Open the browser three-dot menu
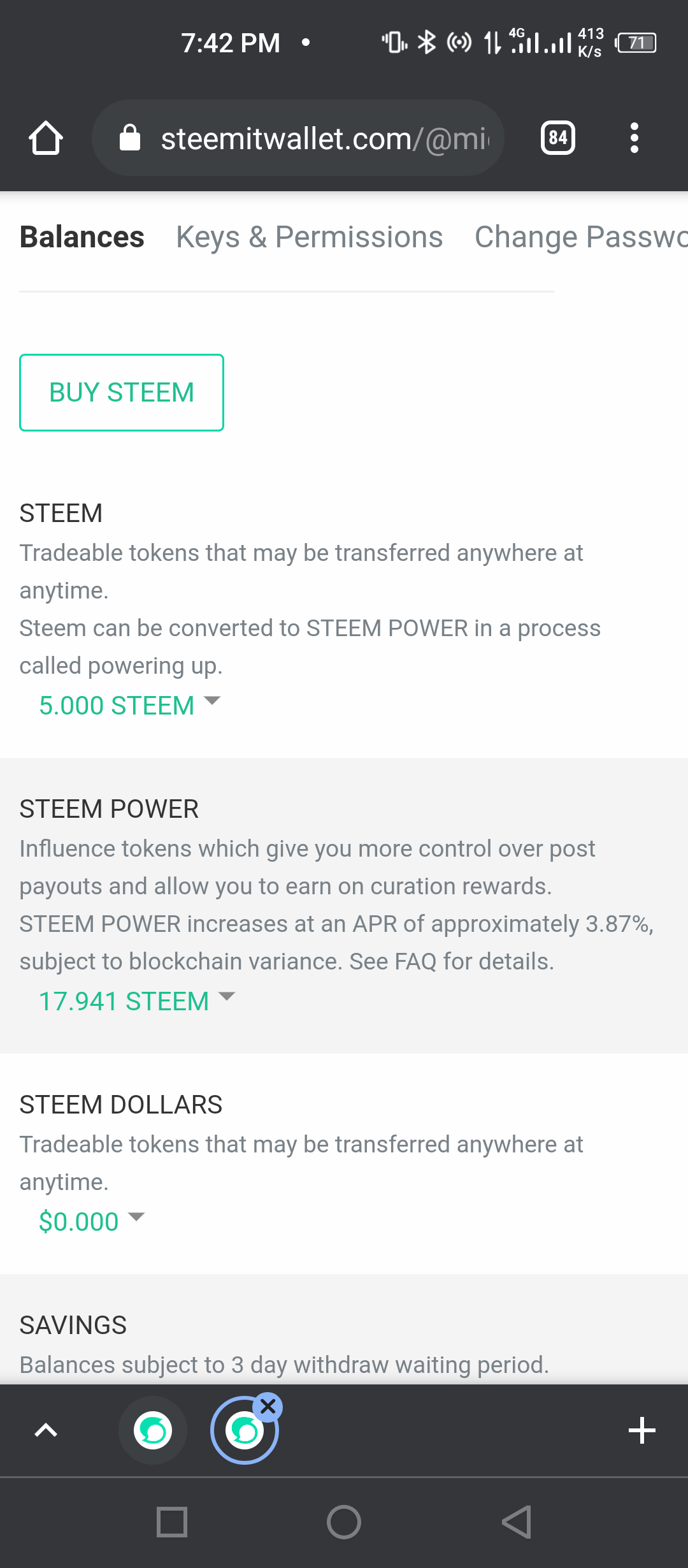The width and height of the screenshot is (688, 1568). 634,138
